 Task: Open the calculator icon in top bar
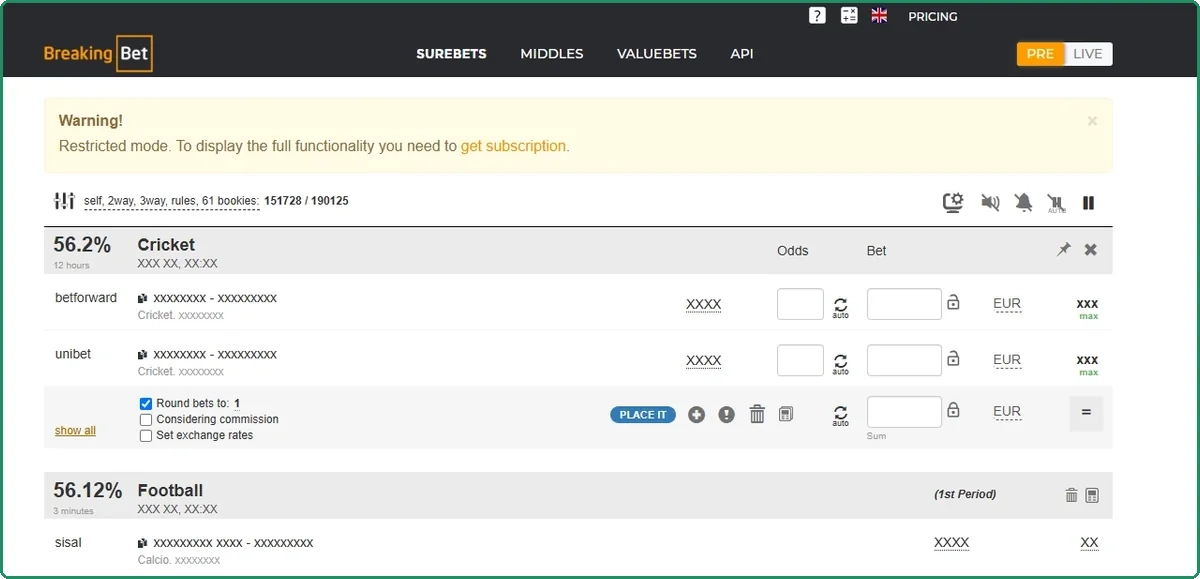click(x=849, y=15)
